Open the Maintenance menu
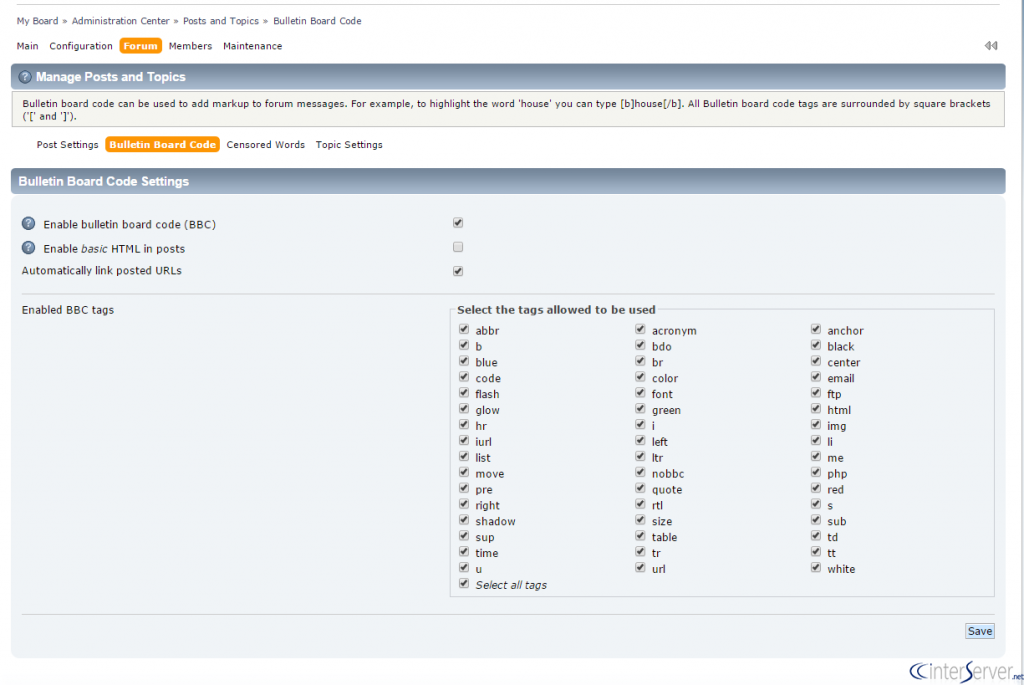 [253, 46]
